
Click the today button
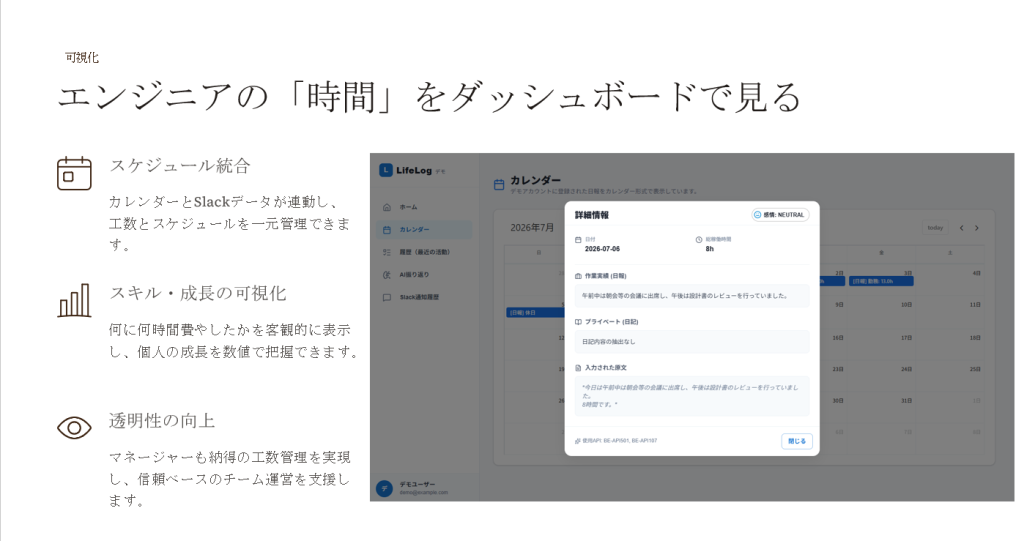[935, 228]
